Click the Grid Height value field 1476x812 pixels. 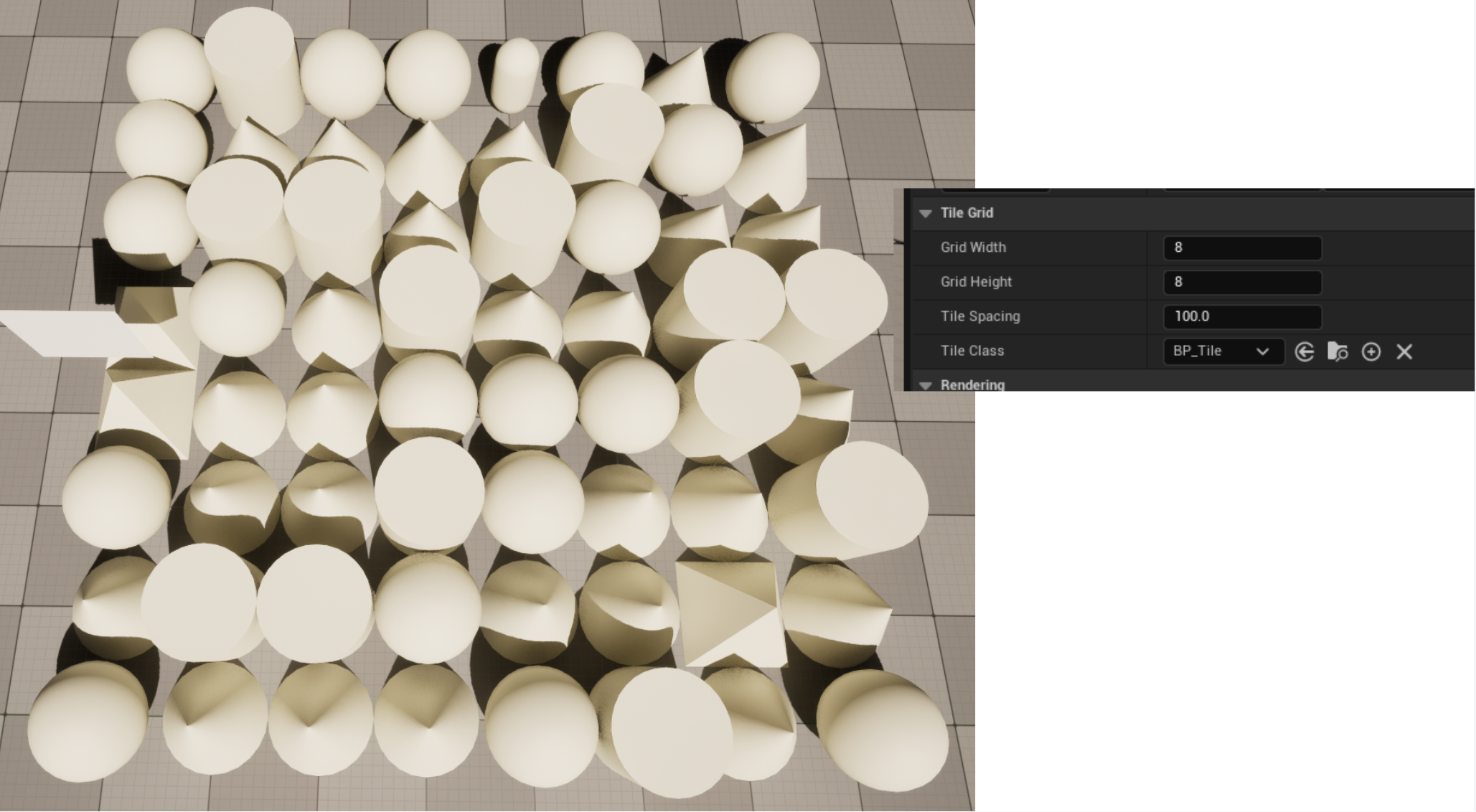tap(1241, 282)
